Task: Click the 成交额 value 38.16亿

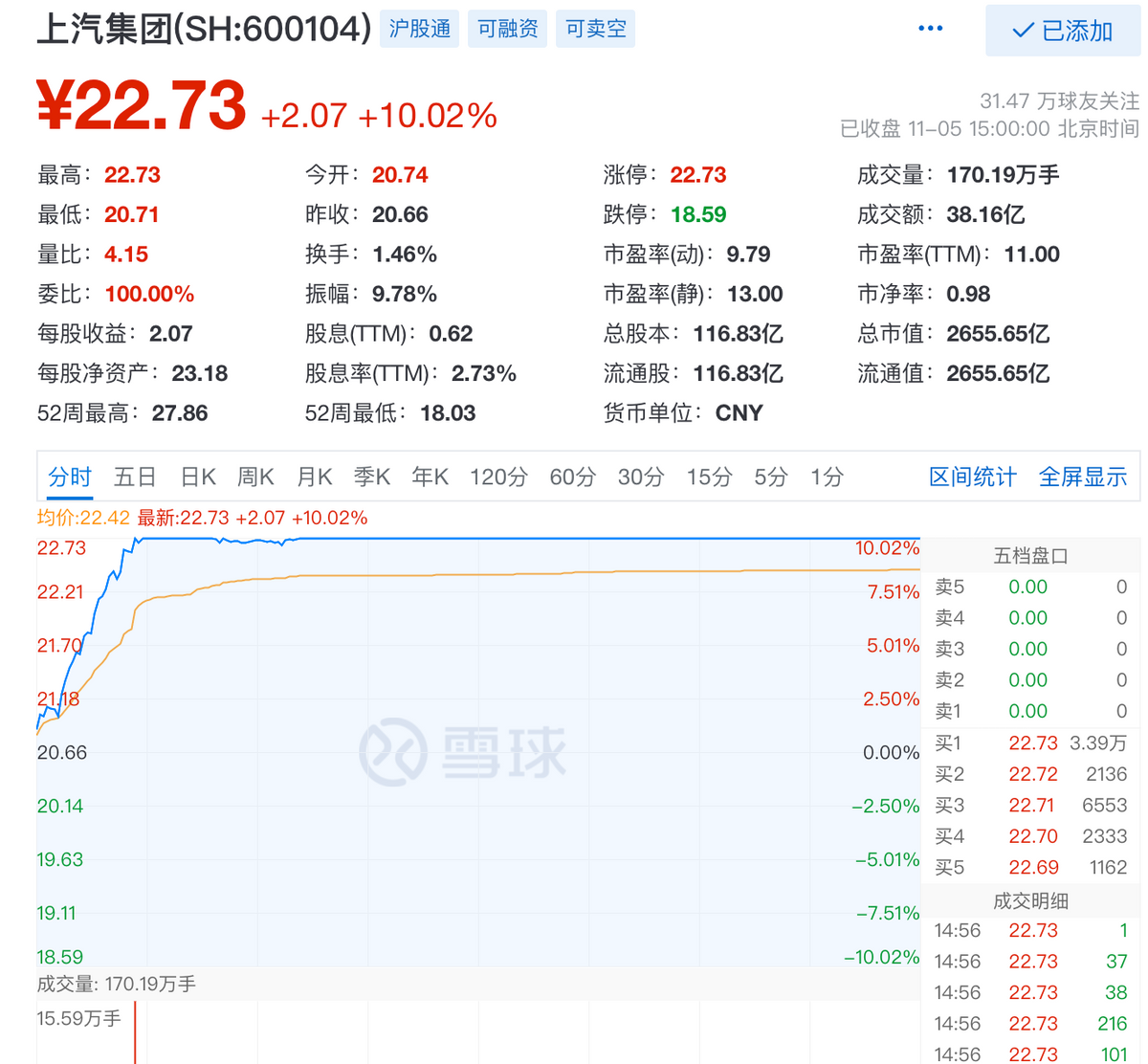Action: (x=985, y=214)
